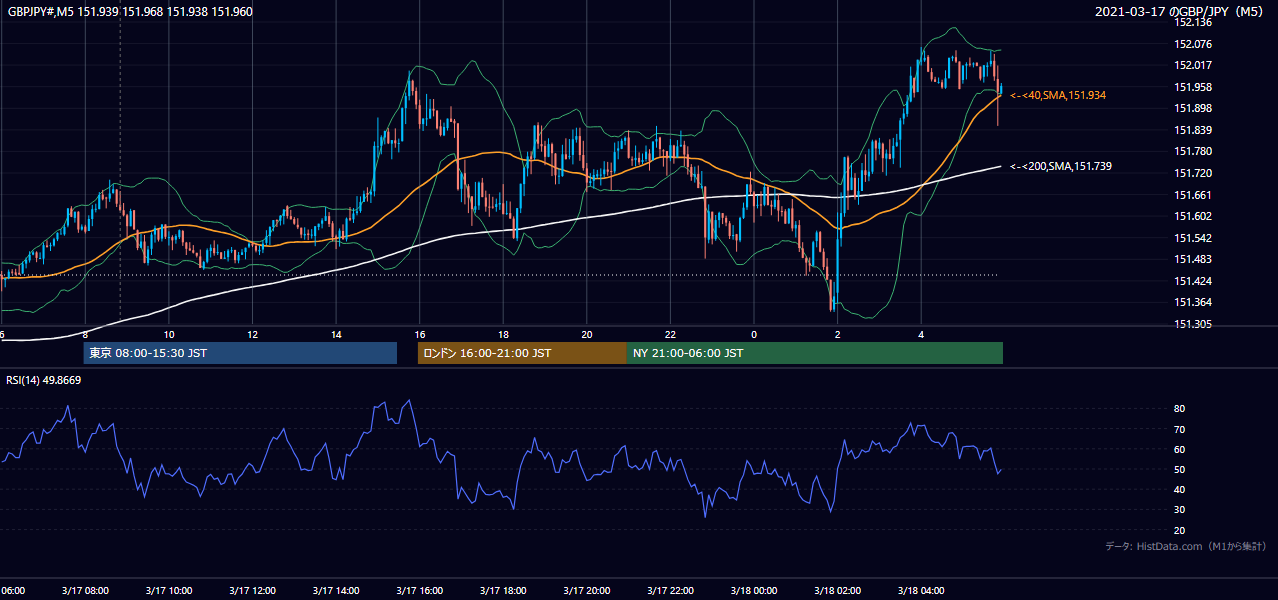Click the 3/17 14:00 time axis label
This screenshot has height=600, width=1278.
coord(336,590)
